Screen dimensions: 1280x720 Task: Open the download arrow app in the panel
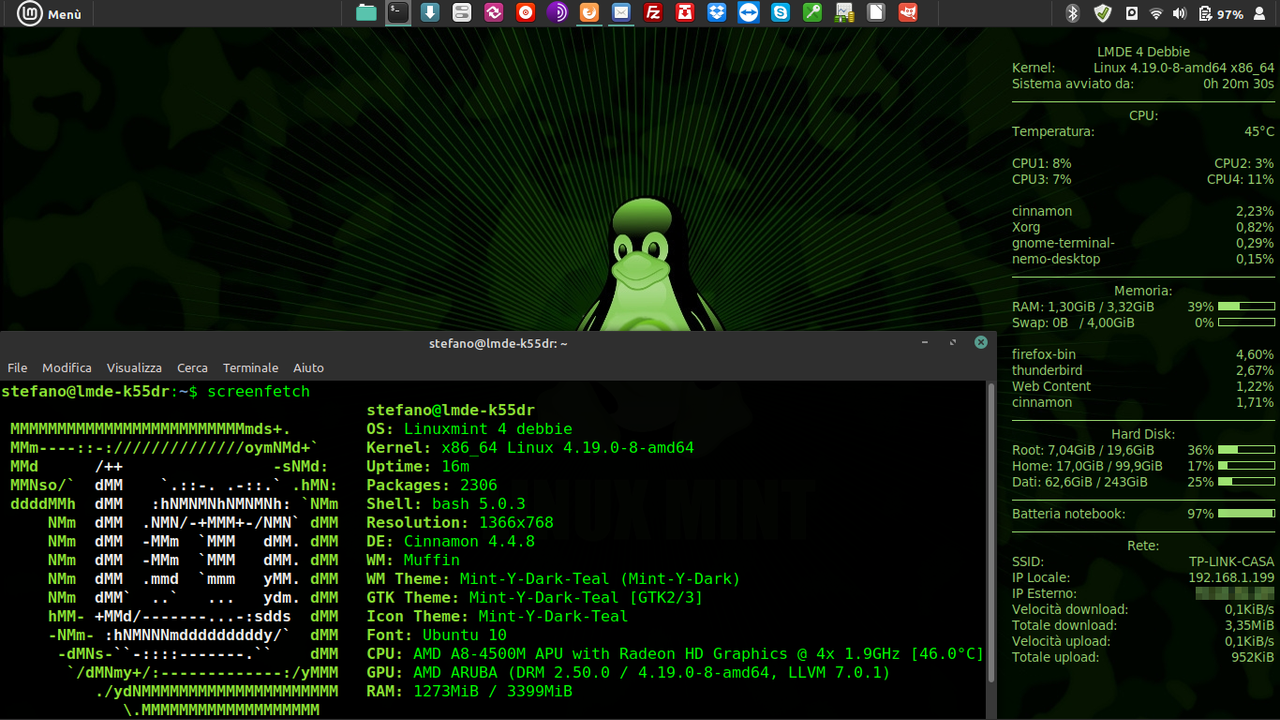430,13
